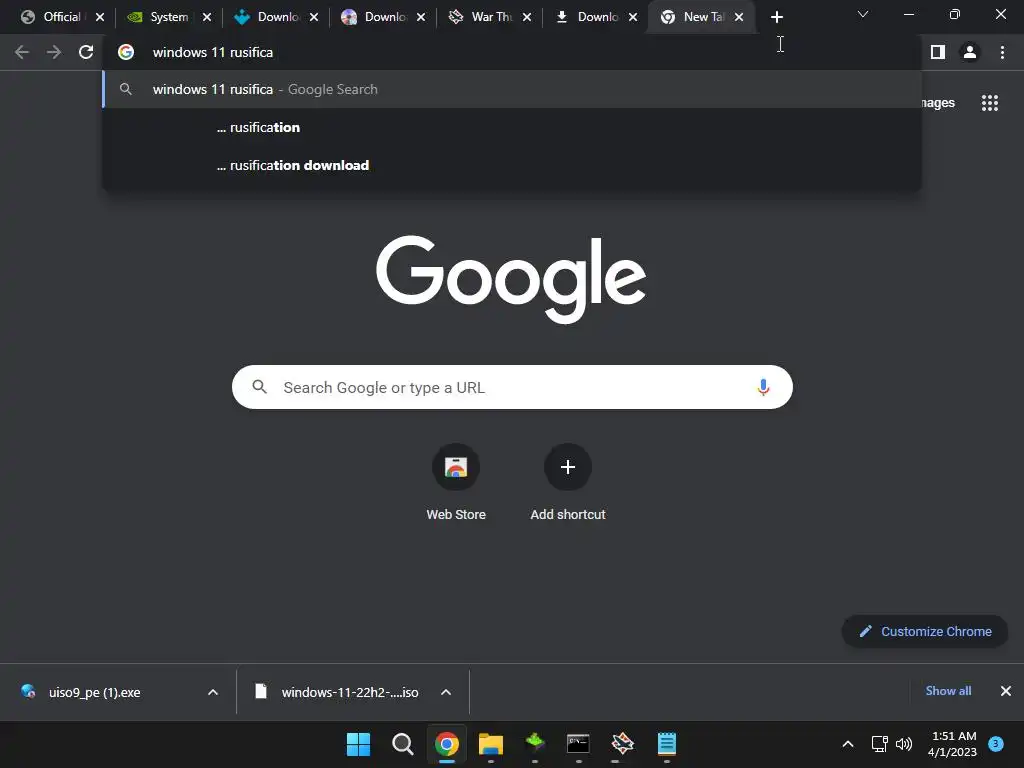This screenshot has height=768, width=1024.
Task: Close the System tab
Action: (x=206, y=17)
